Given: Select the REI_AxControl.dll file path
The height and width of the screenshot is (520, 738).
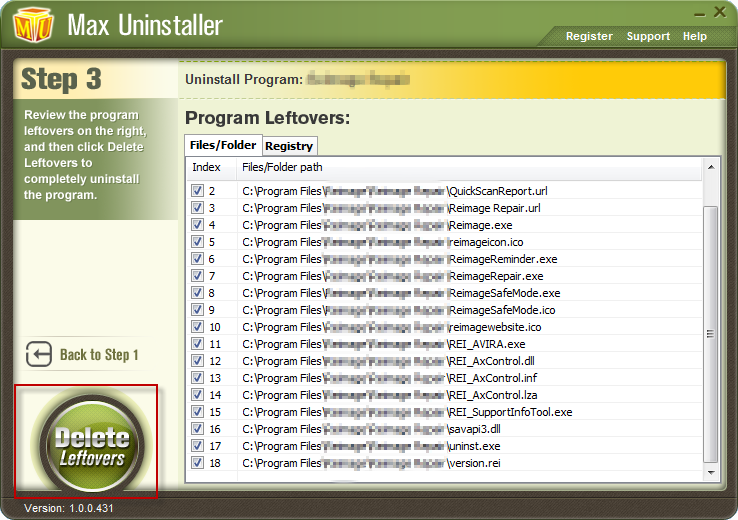Looking at the screenshot, I should tap(388, 361).
